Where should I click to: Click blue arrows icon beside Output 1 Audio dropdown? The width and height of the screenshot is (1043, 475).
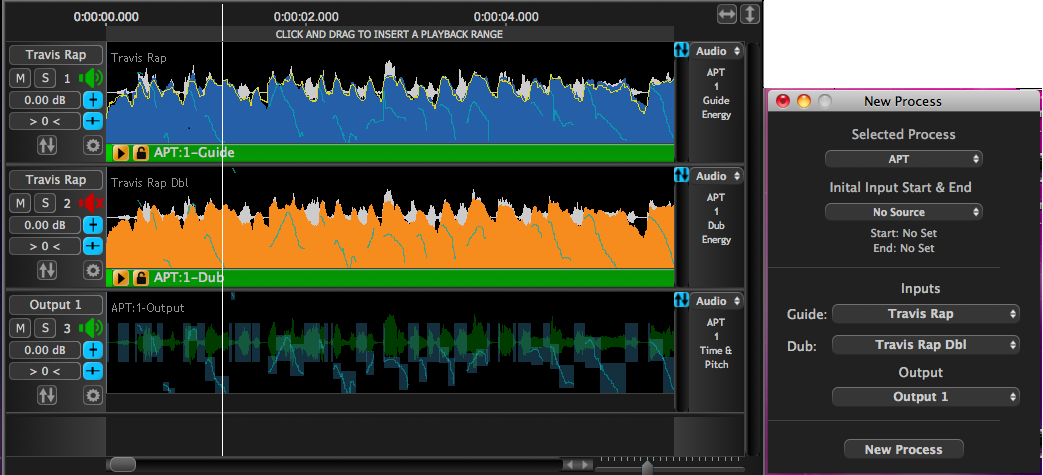pos(683,301)
